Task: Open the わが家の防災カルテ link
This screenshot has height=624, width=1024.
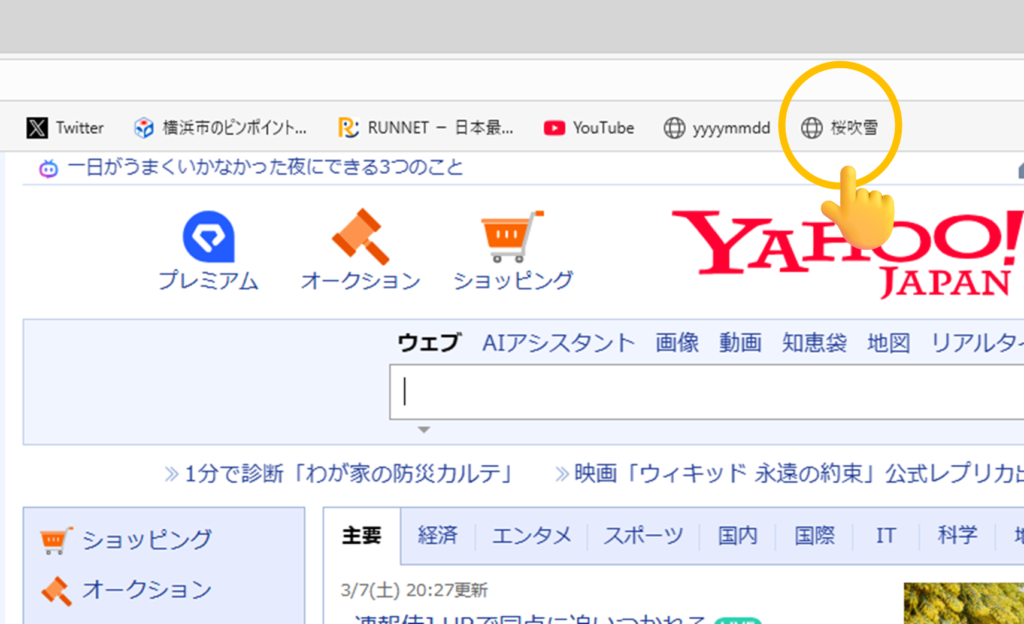Action: pos(349,473)
